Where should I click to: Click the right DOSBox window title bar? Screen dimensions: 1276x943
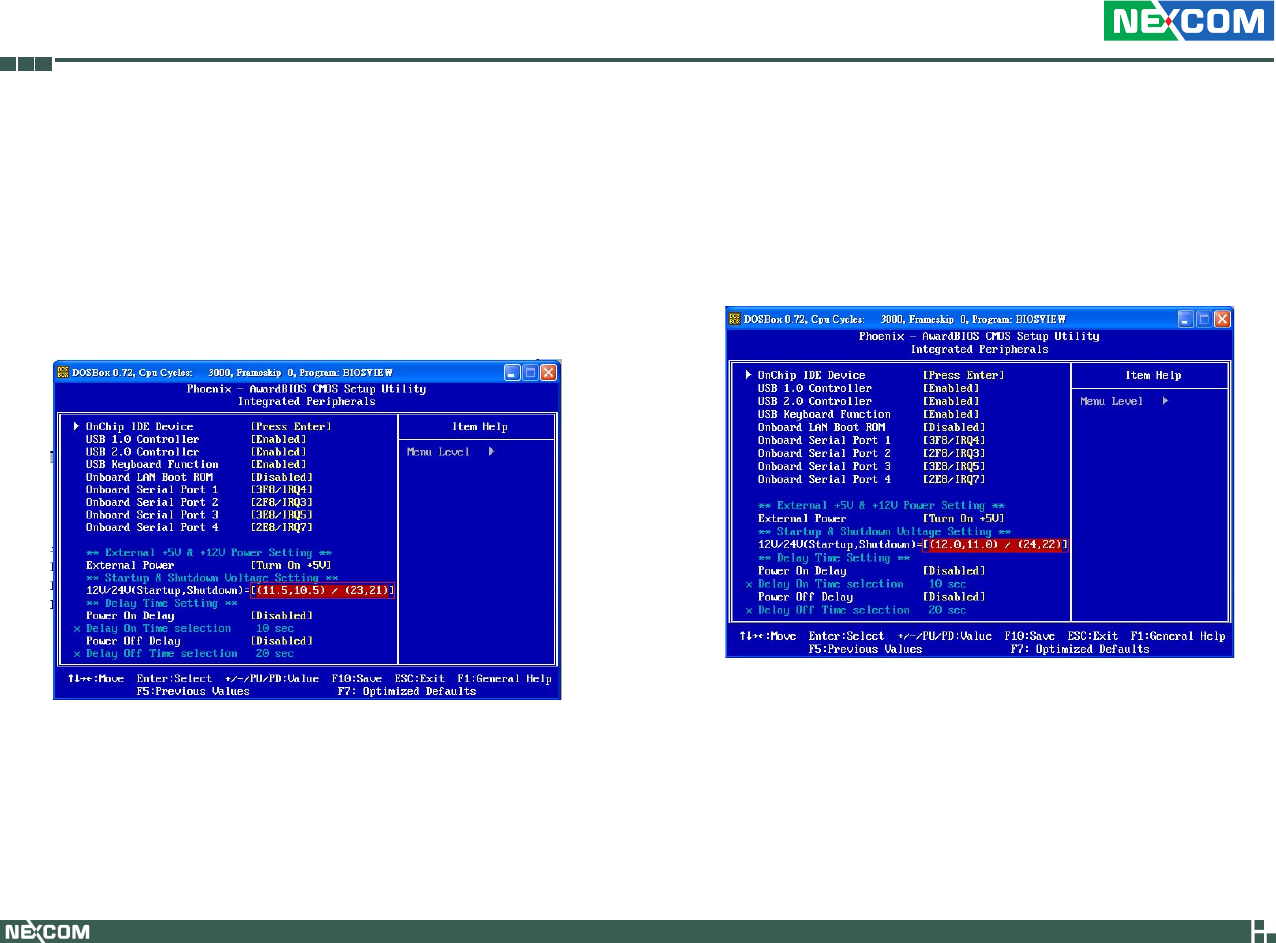pos(979,319)
